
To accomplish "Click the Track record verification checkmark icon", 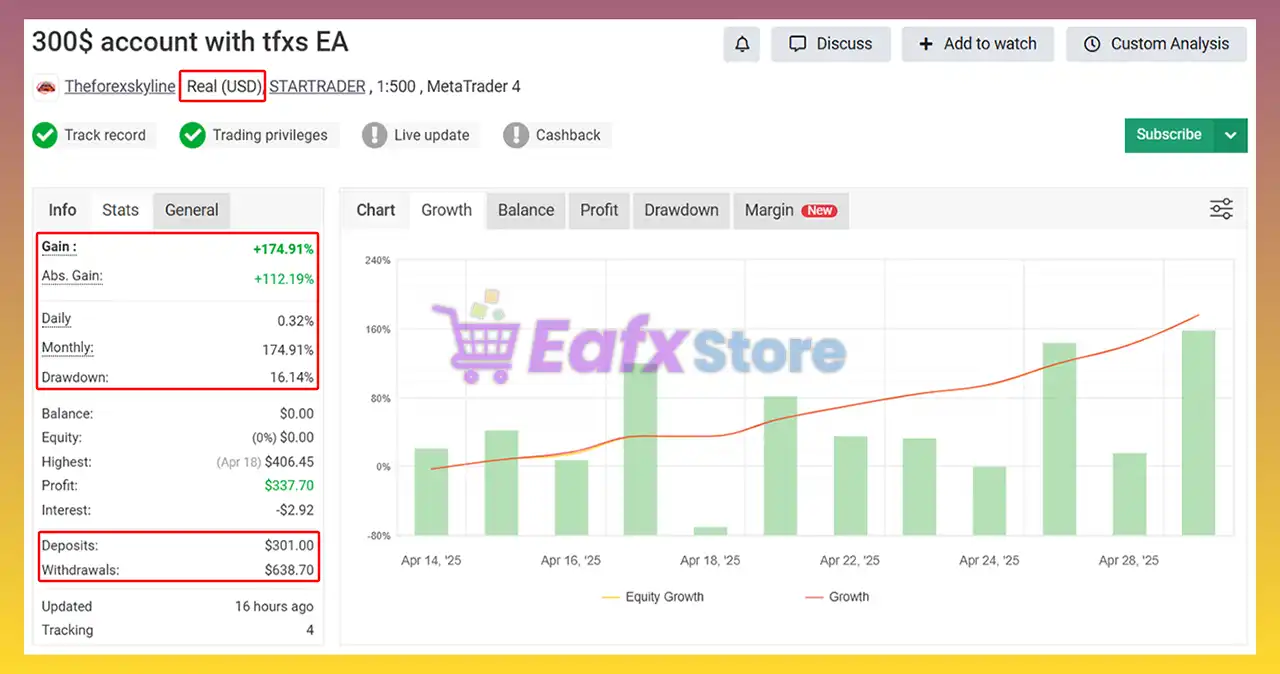I will [x=45, y=135].
